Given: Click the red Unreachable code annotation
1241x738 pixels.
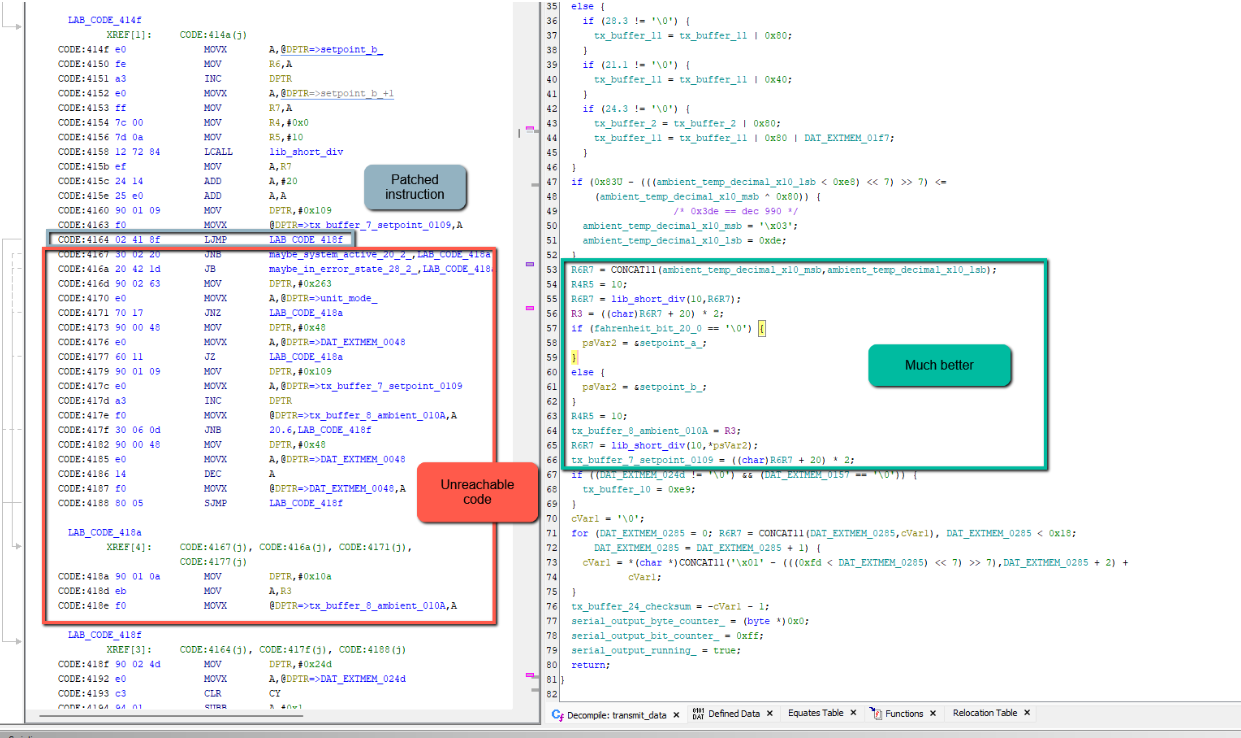Looking at the screenshot, I should pyautogui.click(x=477, y=491).
